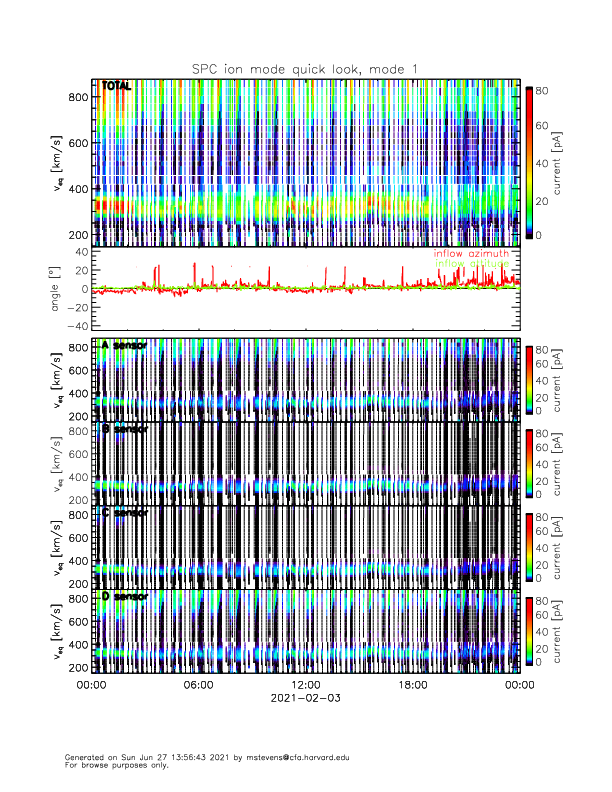This screenshot has height=792, width=612.
Task: Click the red 'inflow azimuth' legend text
Action: point(471,254)
